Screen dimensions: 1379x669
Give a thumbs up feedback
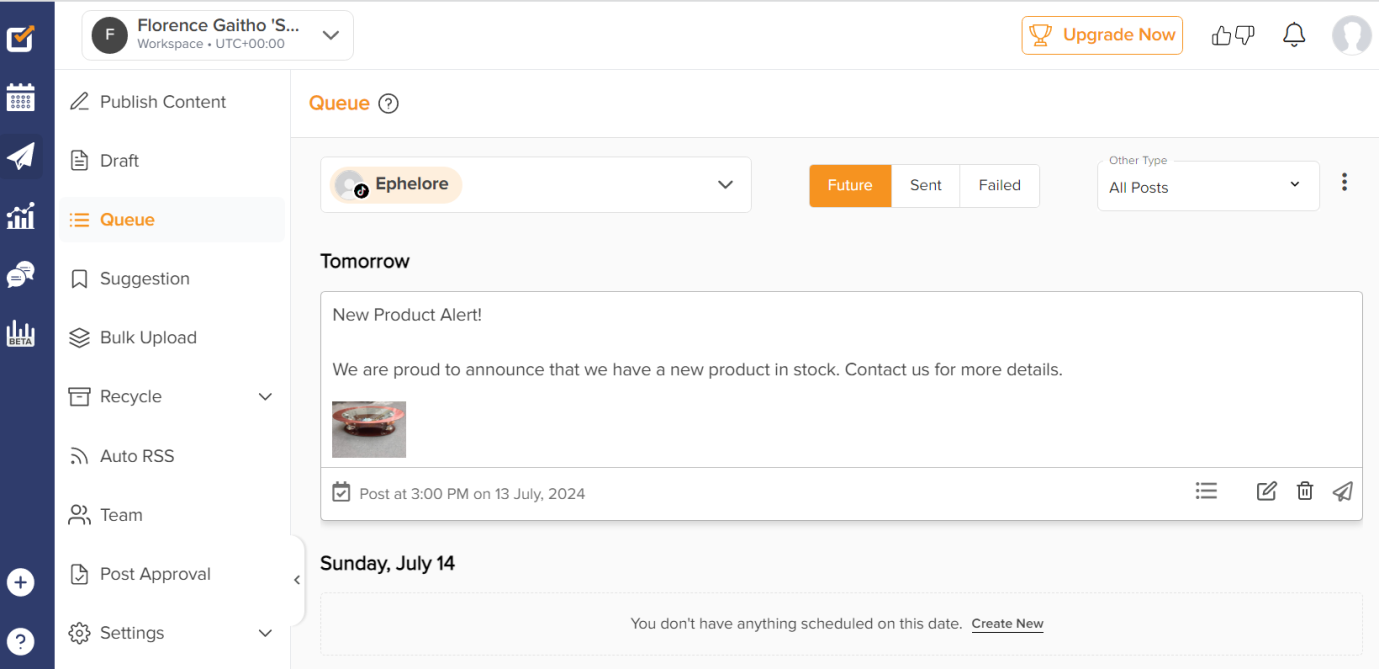coord(1221,34)
